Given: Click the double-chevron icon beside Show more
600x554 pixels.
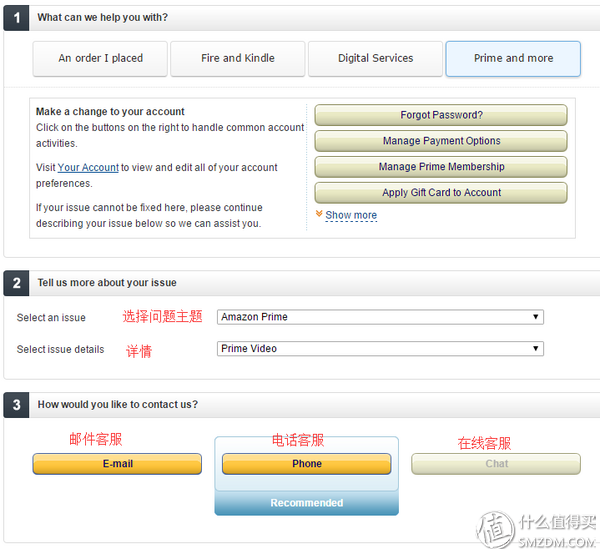Looking at the screenshot, I should (319, 213).
